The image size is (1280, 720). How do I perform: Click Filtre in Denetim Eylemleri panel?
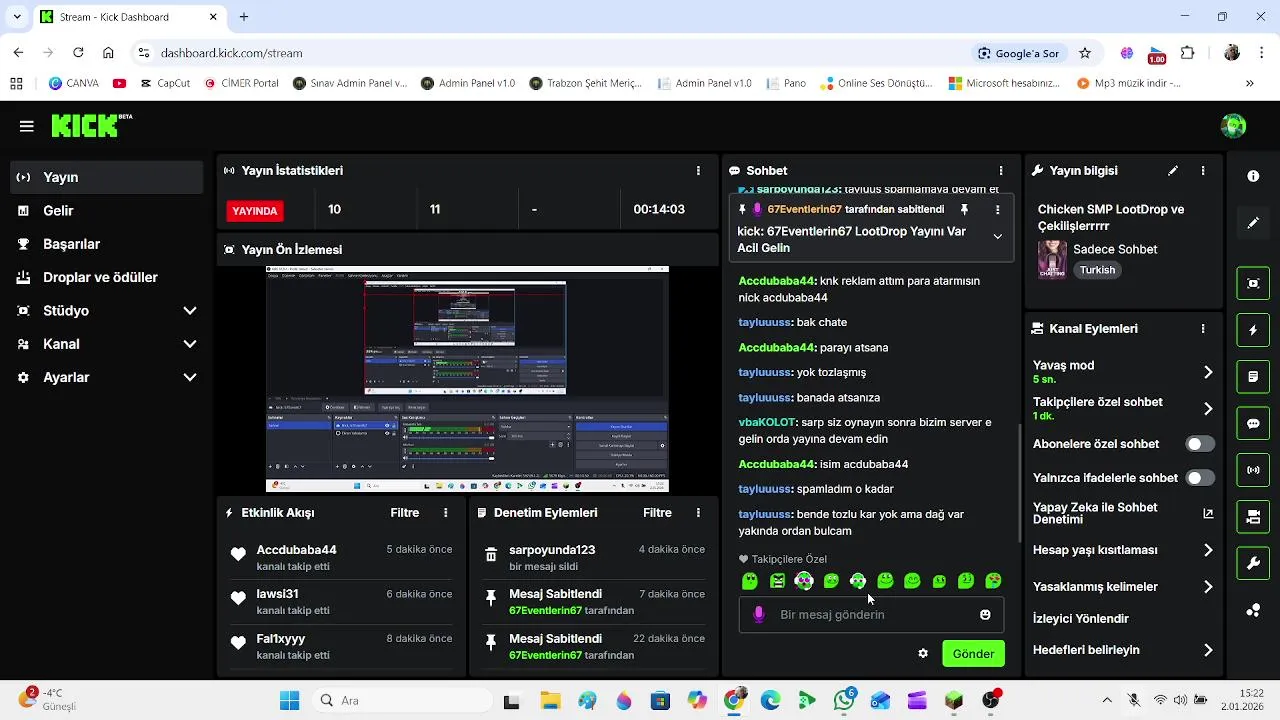(657, 513)
